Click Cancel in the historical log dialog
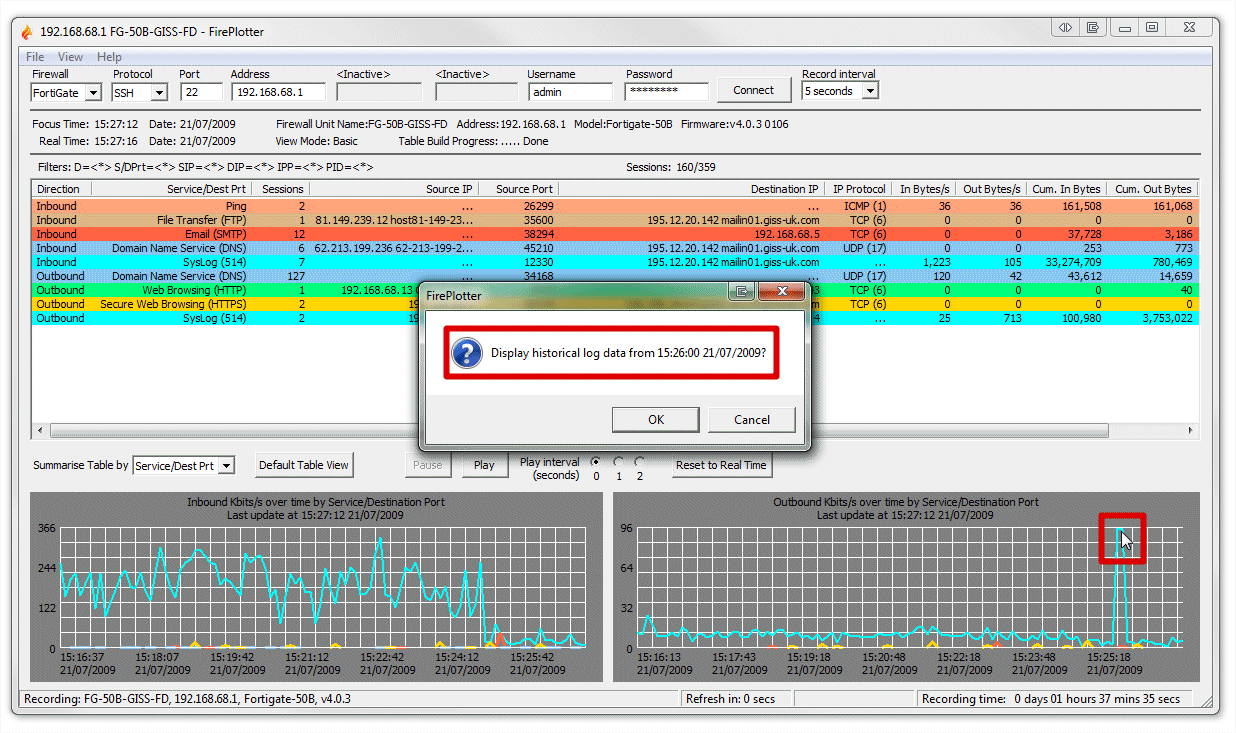The height and width of the screenshot is (733, 1236). [751, 420]
